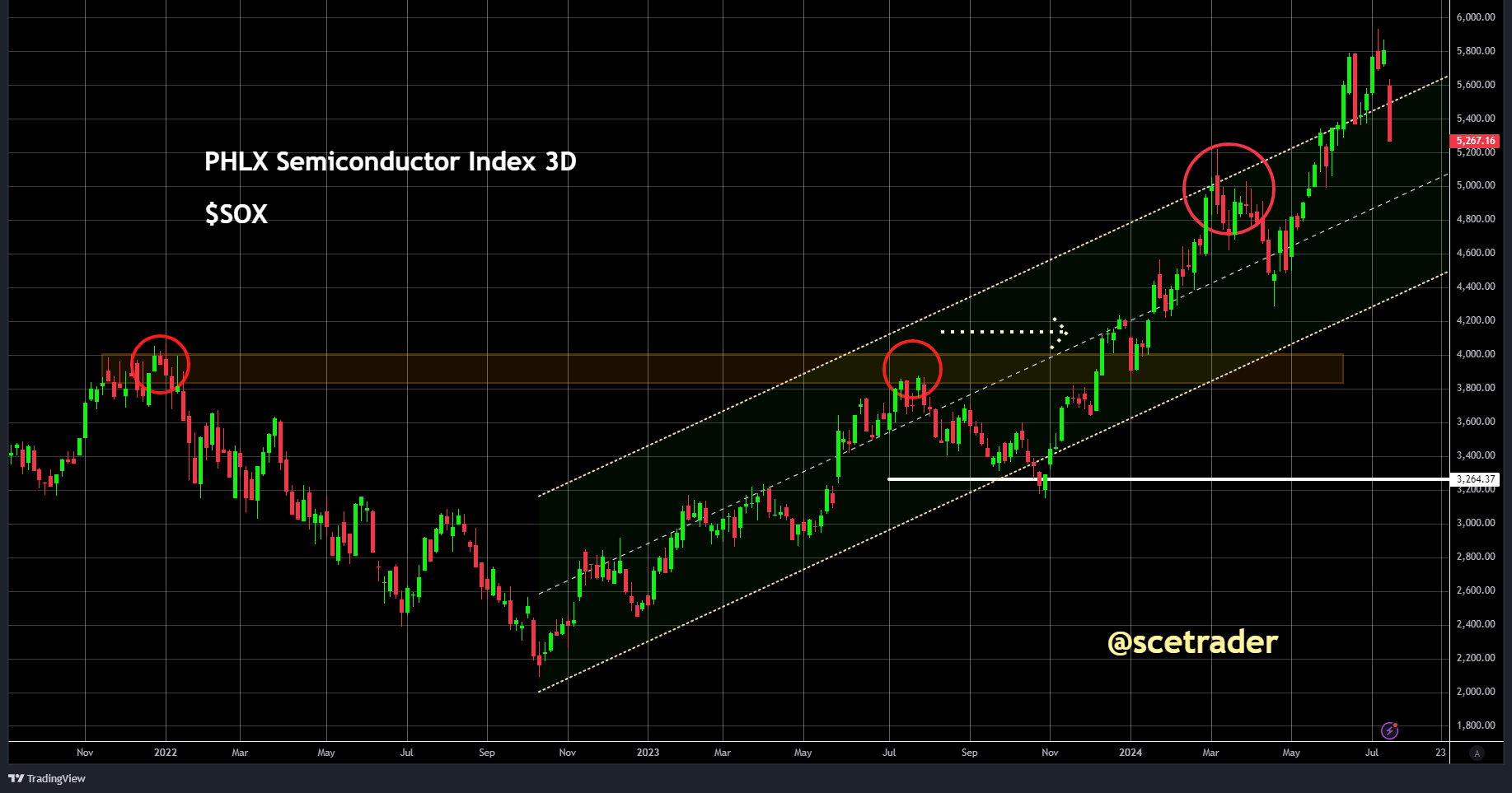The width and height of the screenshot is (1512, 793).
Task: Click the 5,800.00 price axis label
Action: click(x=1476, y=51)
